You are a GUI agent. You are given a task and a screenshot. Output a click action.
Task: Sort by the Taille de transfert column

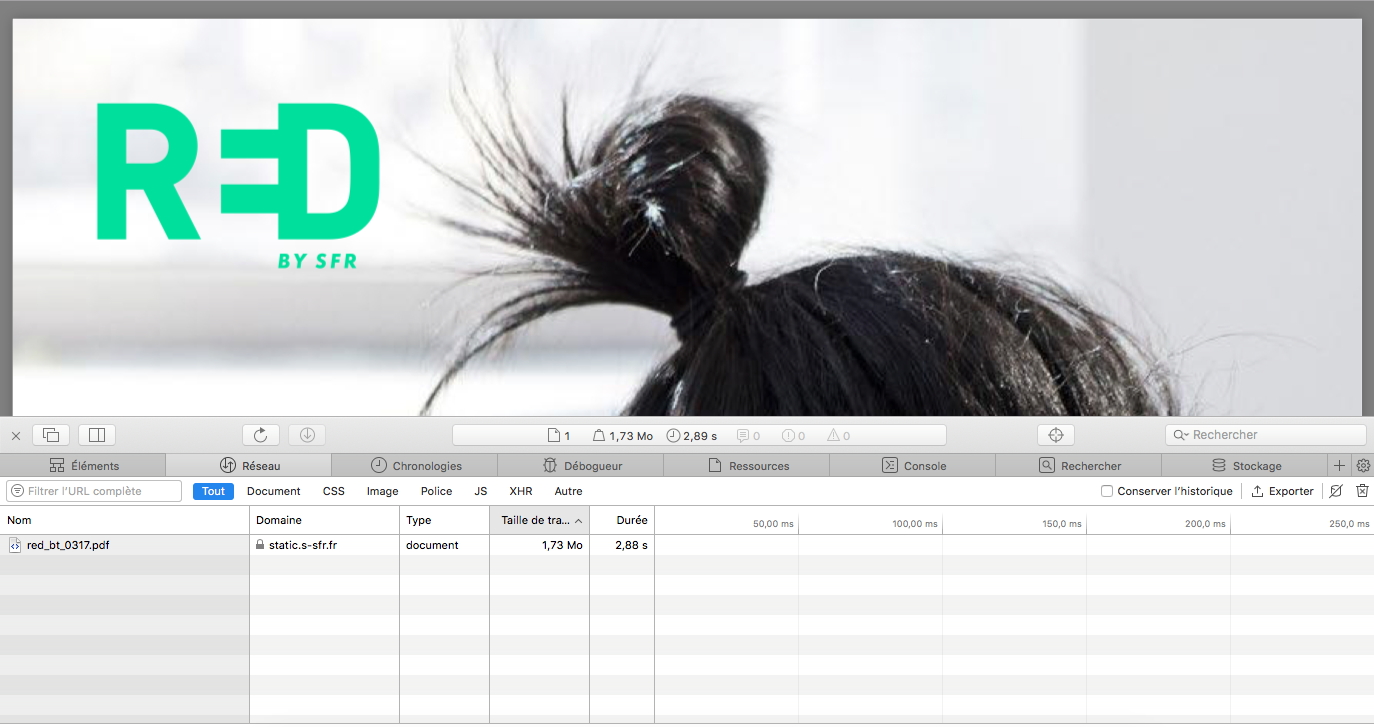[x=537, y=520]
